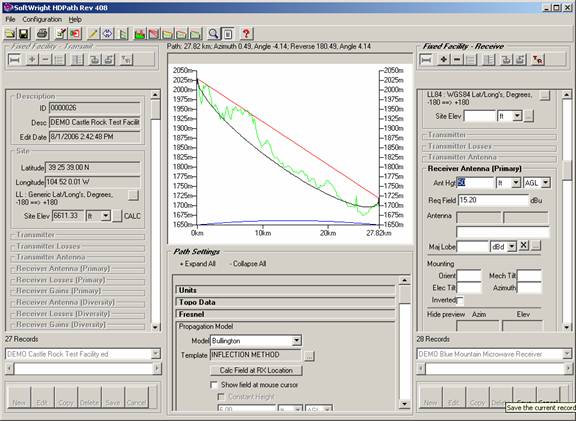Click Hide preview in receiver antenna panel
576x421 pixels.
tap(446, 314)
